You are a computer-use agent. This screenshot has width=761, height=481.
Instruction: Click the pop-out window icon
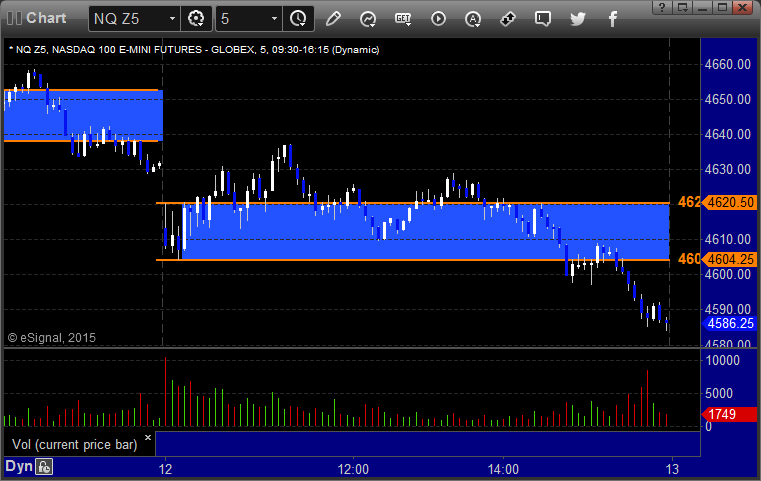click(682, 7)
